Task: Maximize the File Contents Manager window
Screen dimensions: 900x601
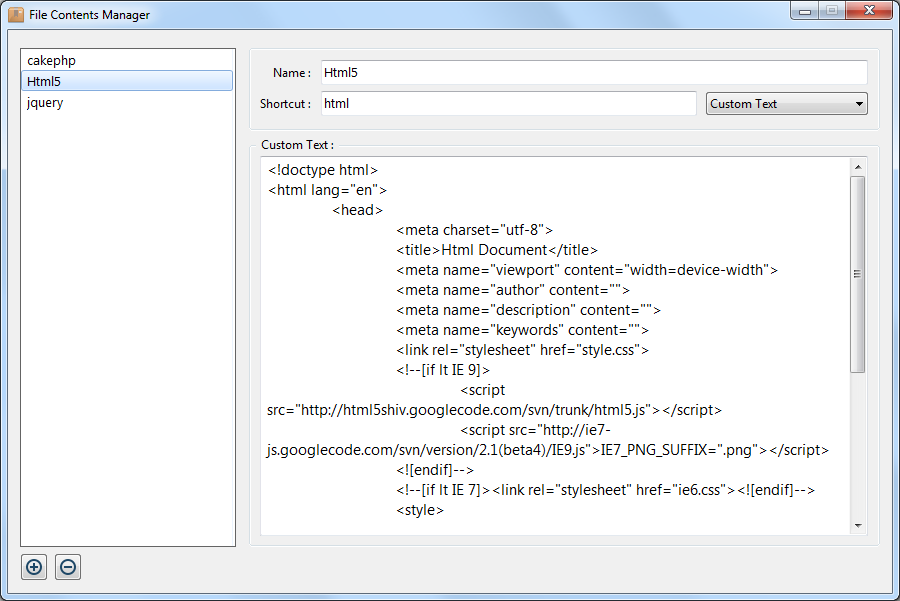Action: pos(832,11)
